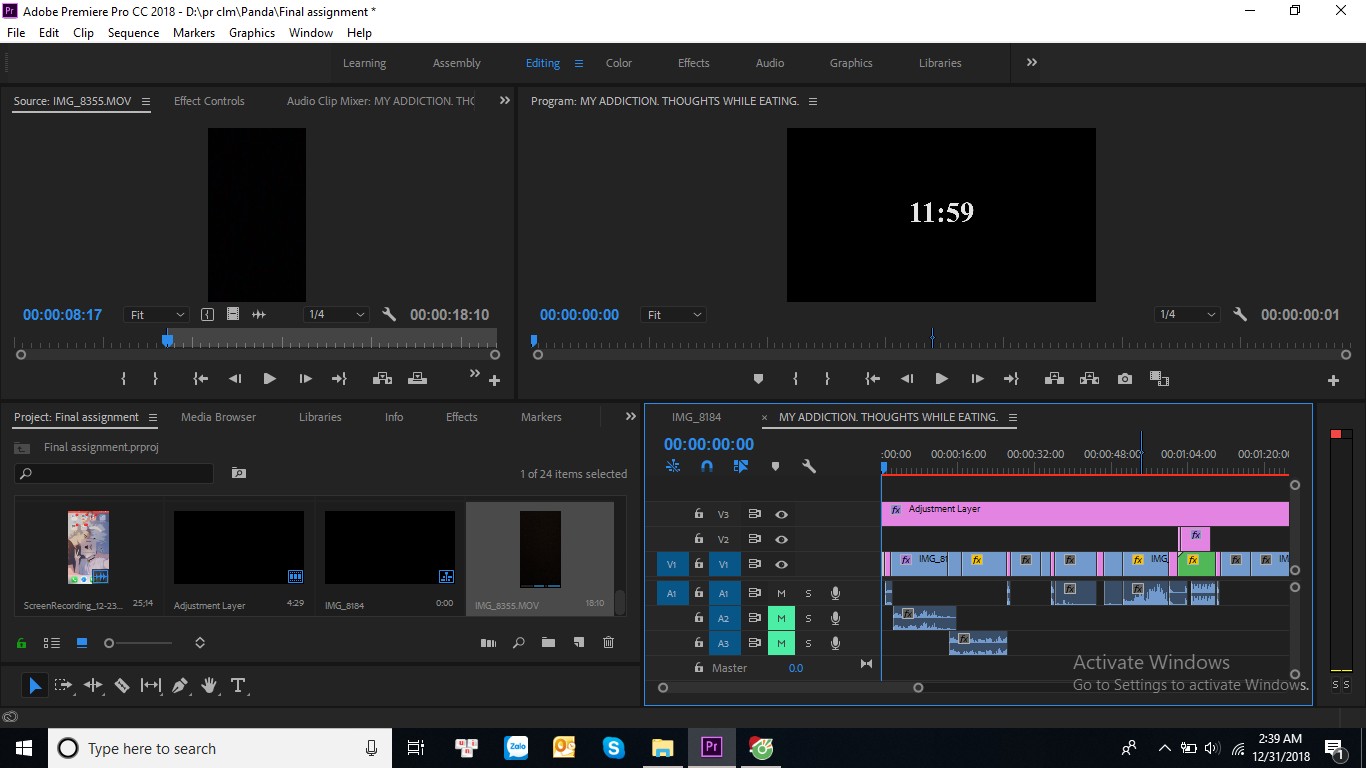Open the Graphics menu
Viewport: 1366px width, 768px height.
[252, 33]
